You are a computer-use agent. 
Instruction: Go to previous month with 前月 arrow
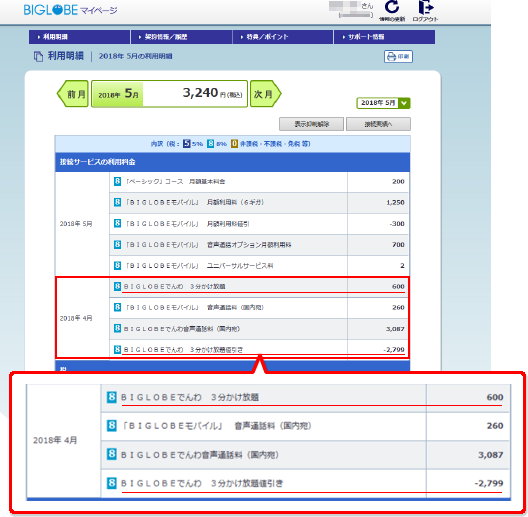pos(73,94)
